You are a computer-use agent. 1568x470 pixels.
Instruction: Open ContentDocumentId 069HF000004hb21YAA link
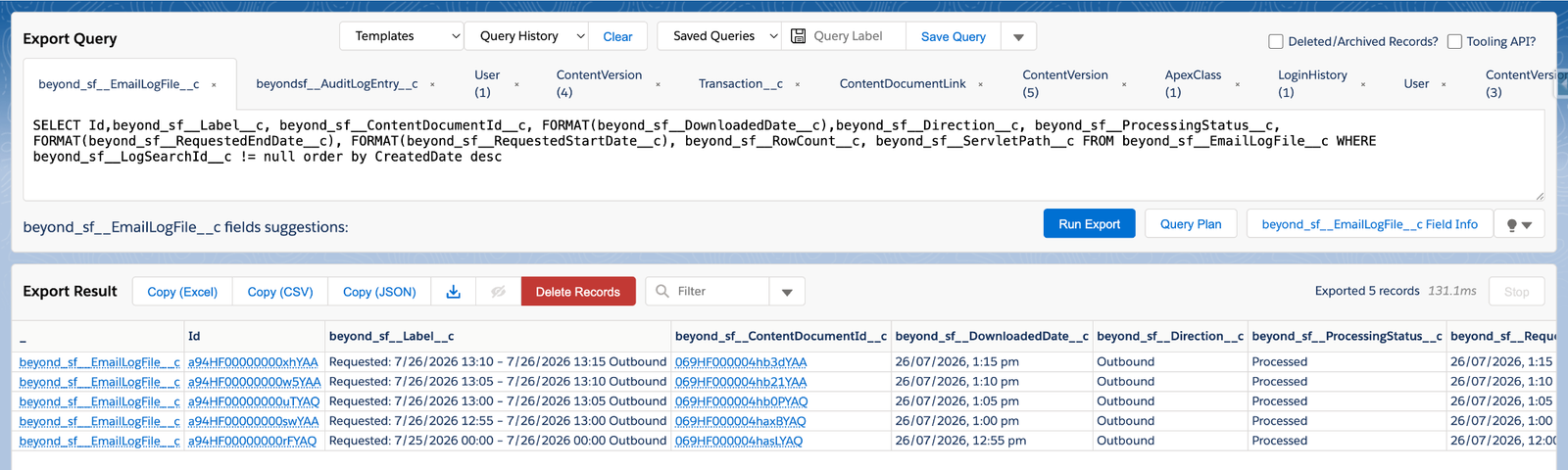pyautogui.click(x=741, y=382)
